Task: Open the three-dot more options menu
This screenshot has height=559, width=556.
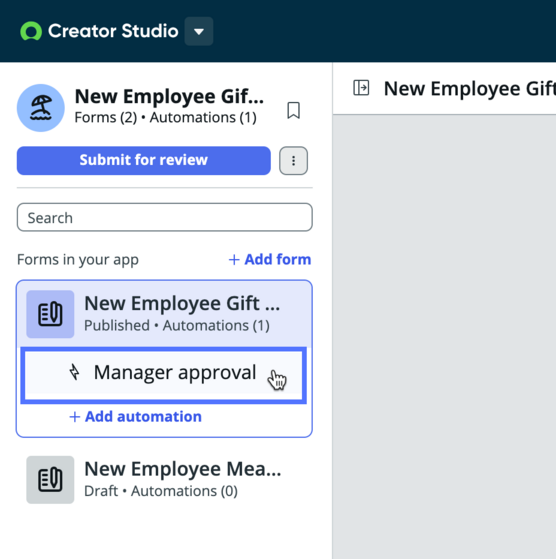Action: pyautogui.click(x=293, y=160)
